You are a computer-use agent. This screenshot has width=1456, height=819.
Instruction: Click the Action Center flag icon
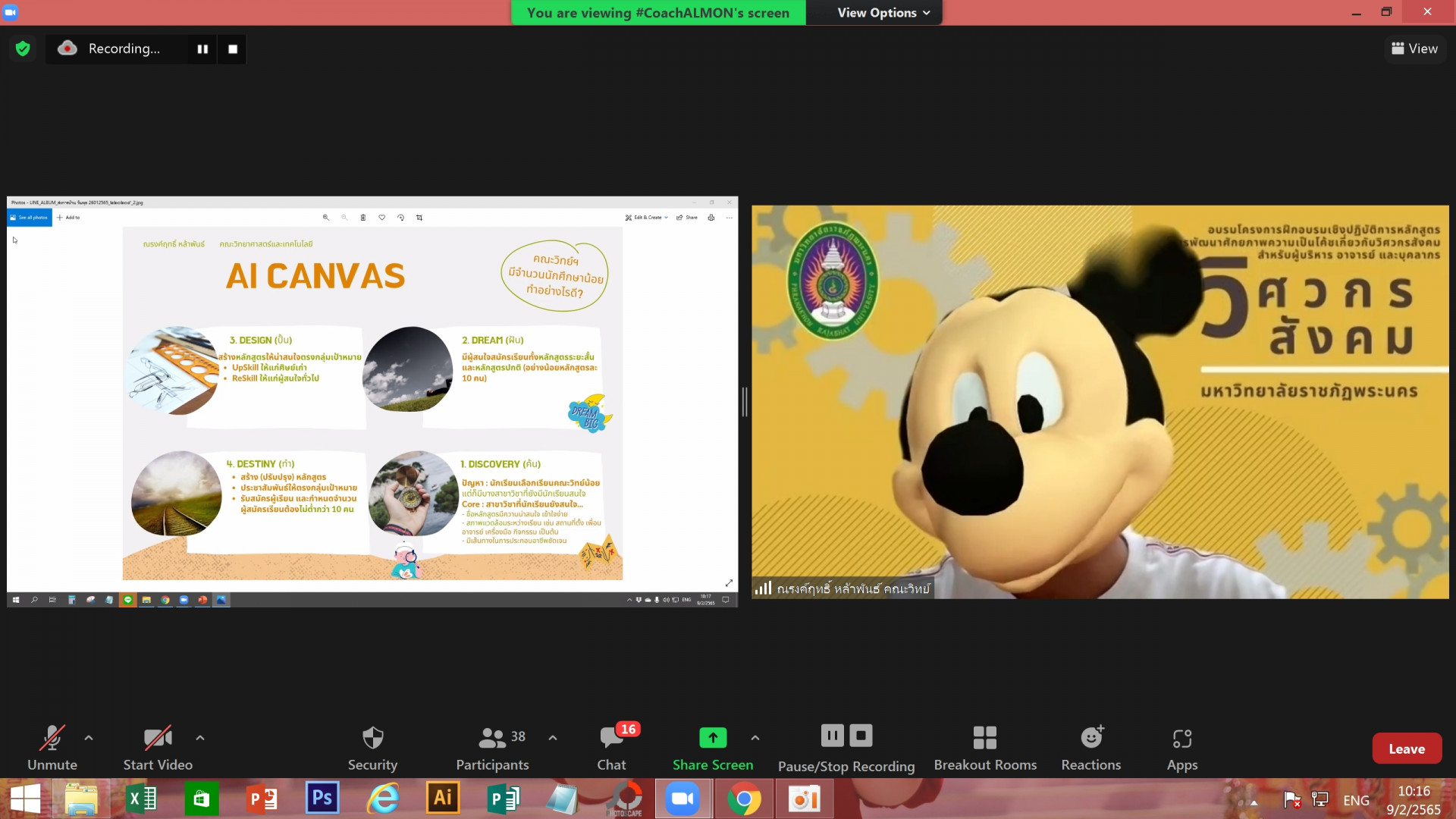pos(1291,800)
